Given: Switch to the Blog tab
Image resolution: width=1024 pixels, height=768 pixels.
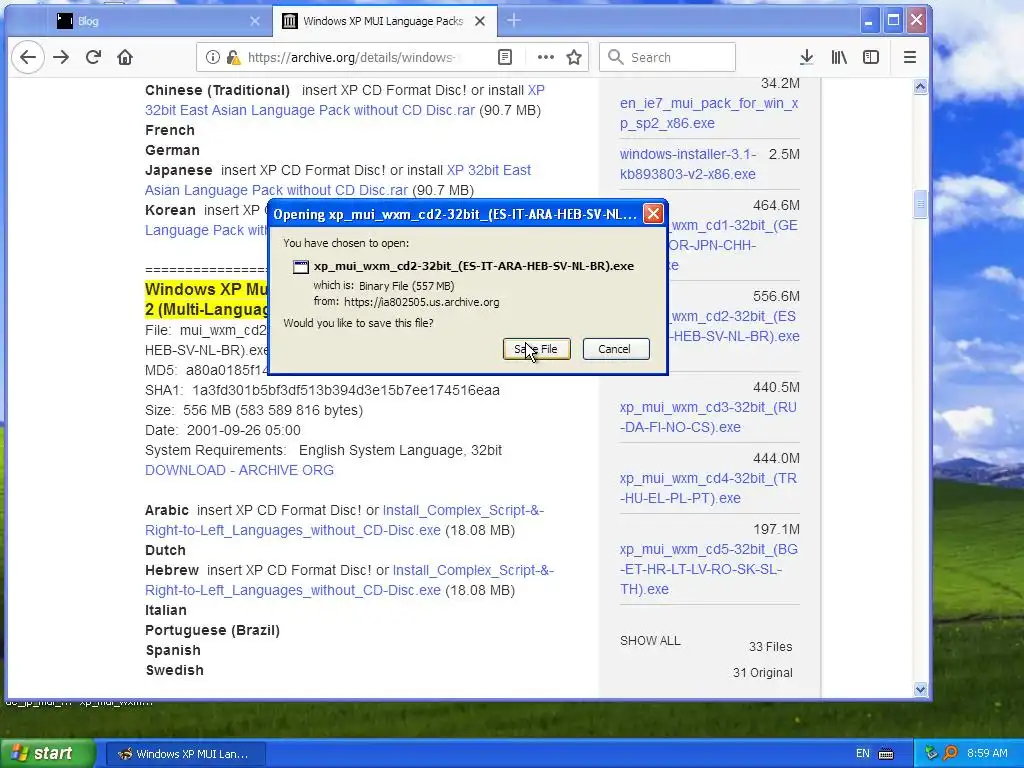Looking at the screenshot, I should [157, 21].
